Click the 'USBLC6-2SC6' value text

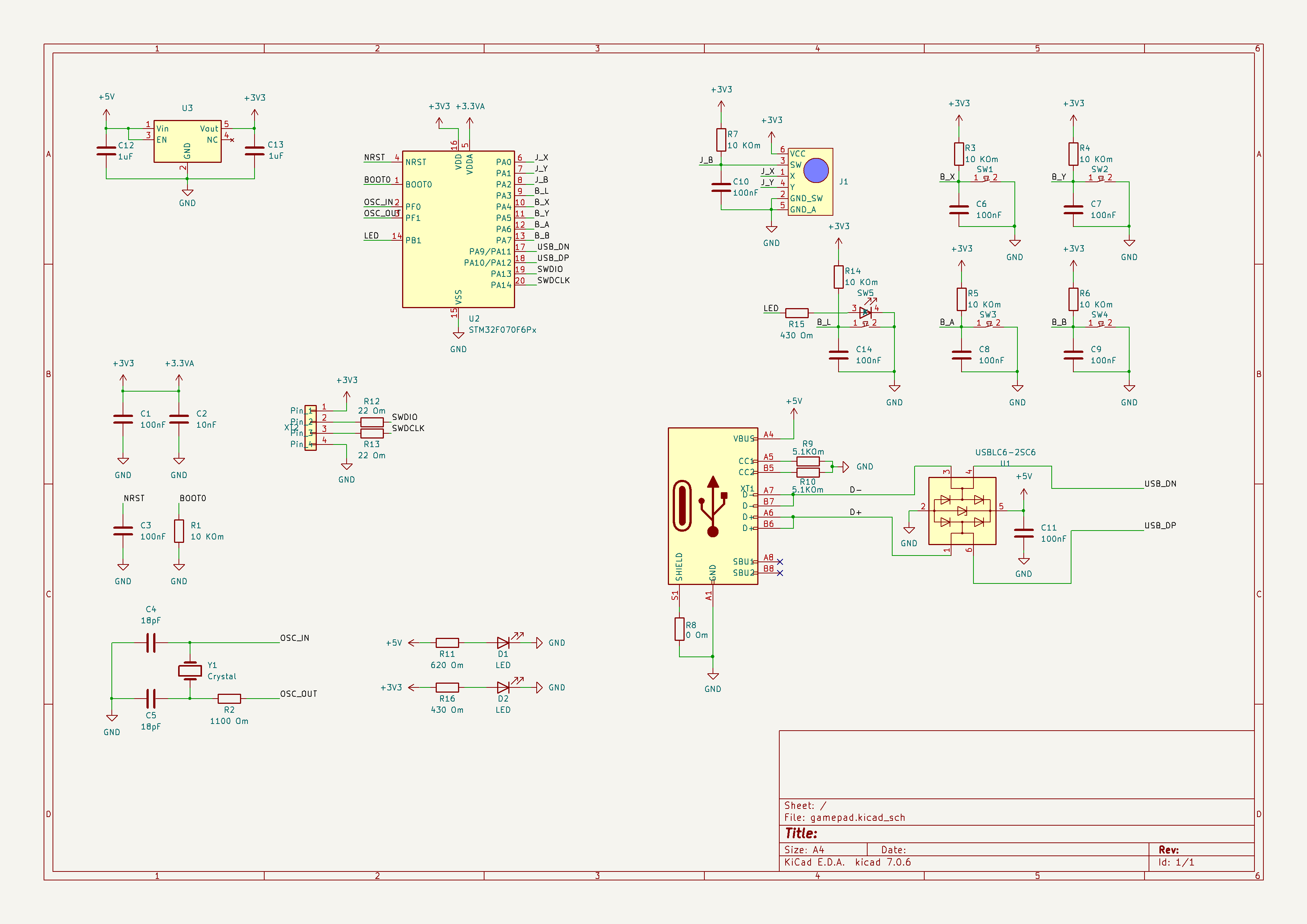1005,452
